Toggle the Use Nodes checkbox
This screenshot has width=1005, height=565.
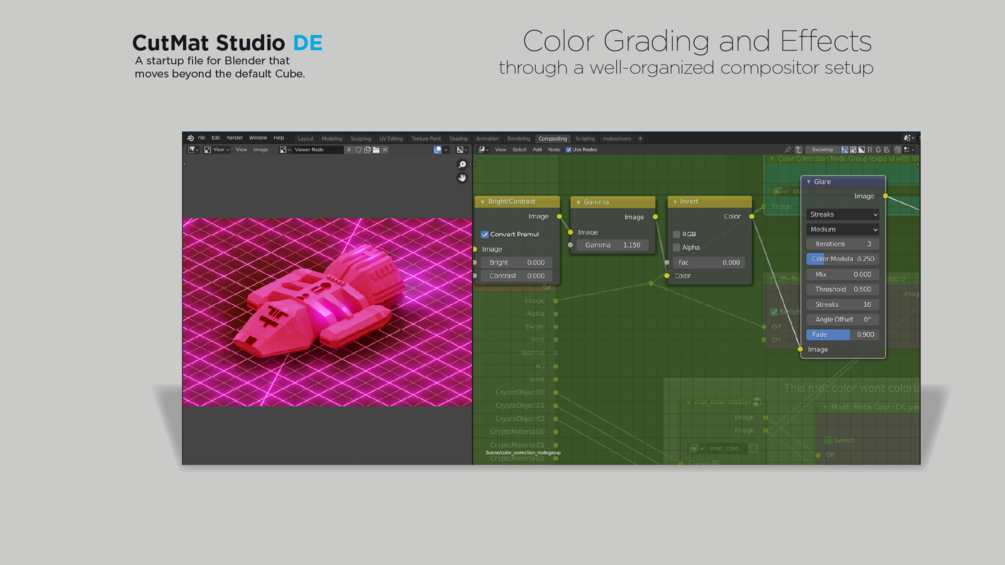tap(569, 150)
